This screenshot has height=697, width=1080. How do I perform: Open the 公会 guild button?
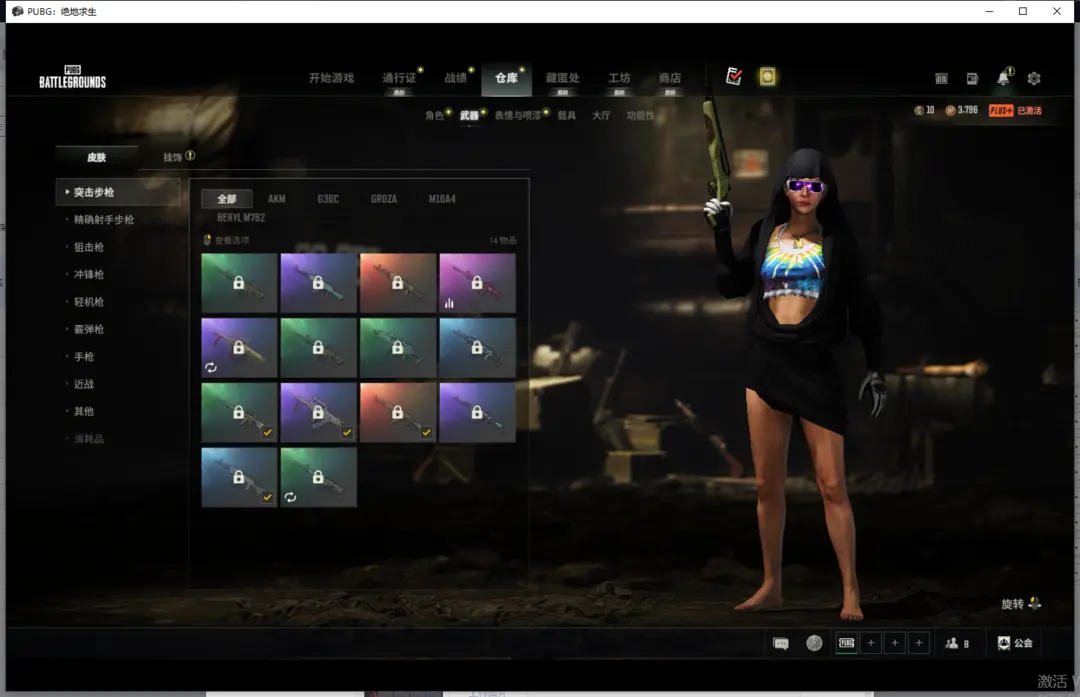pos(1015,643)
